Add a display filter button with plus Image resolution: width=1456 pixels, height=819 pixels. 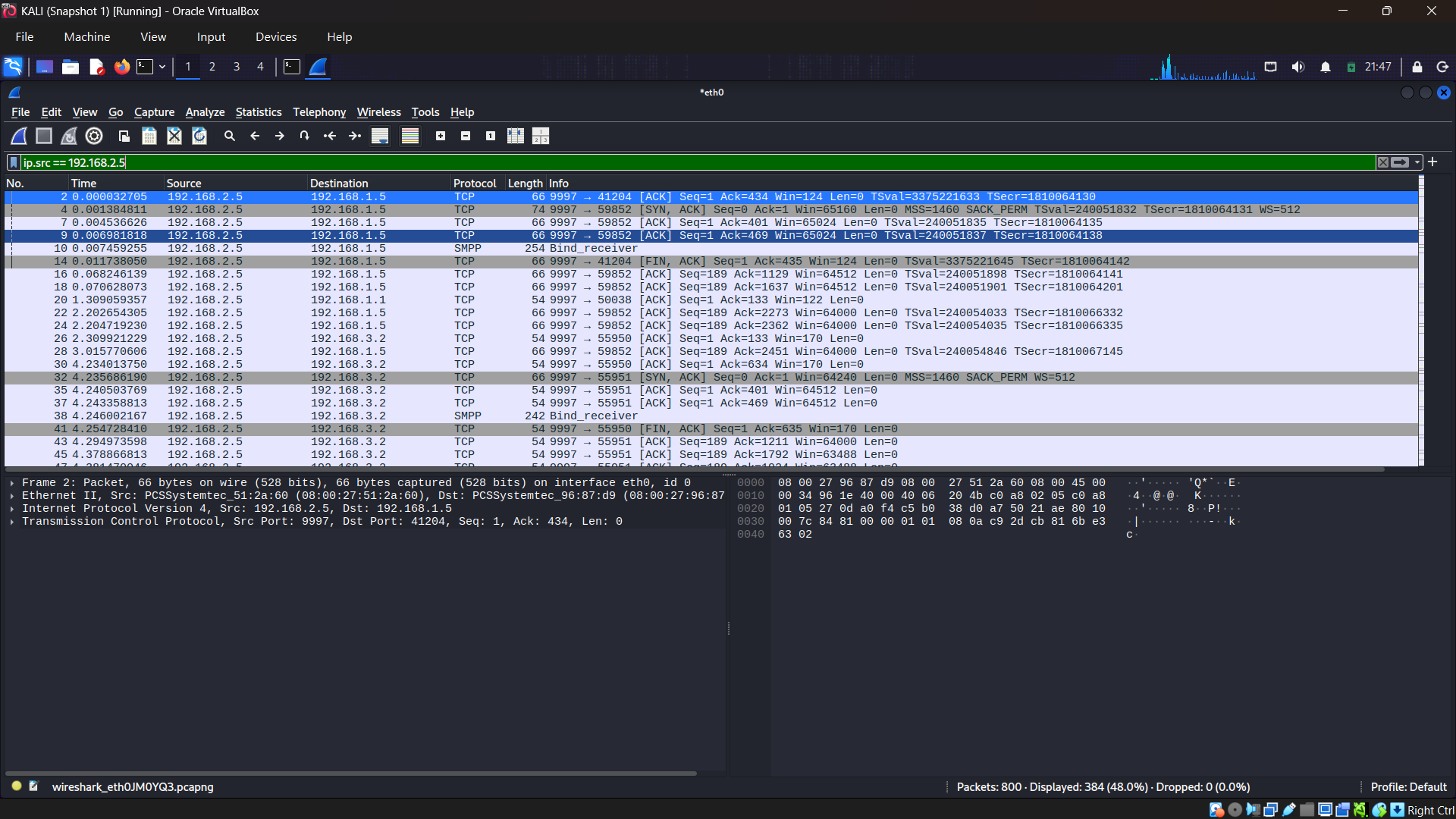click(1432, 162)
